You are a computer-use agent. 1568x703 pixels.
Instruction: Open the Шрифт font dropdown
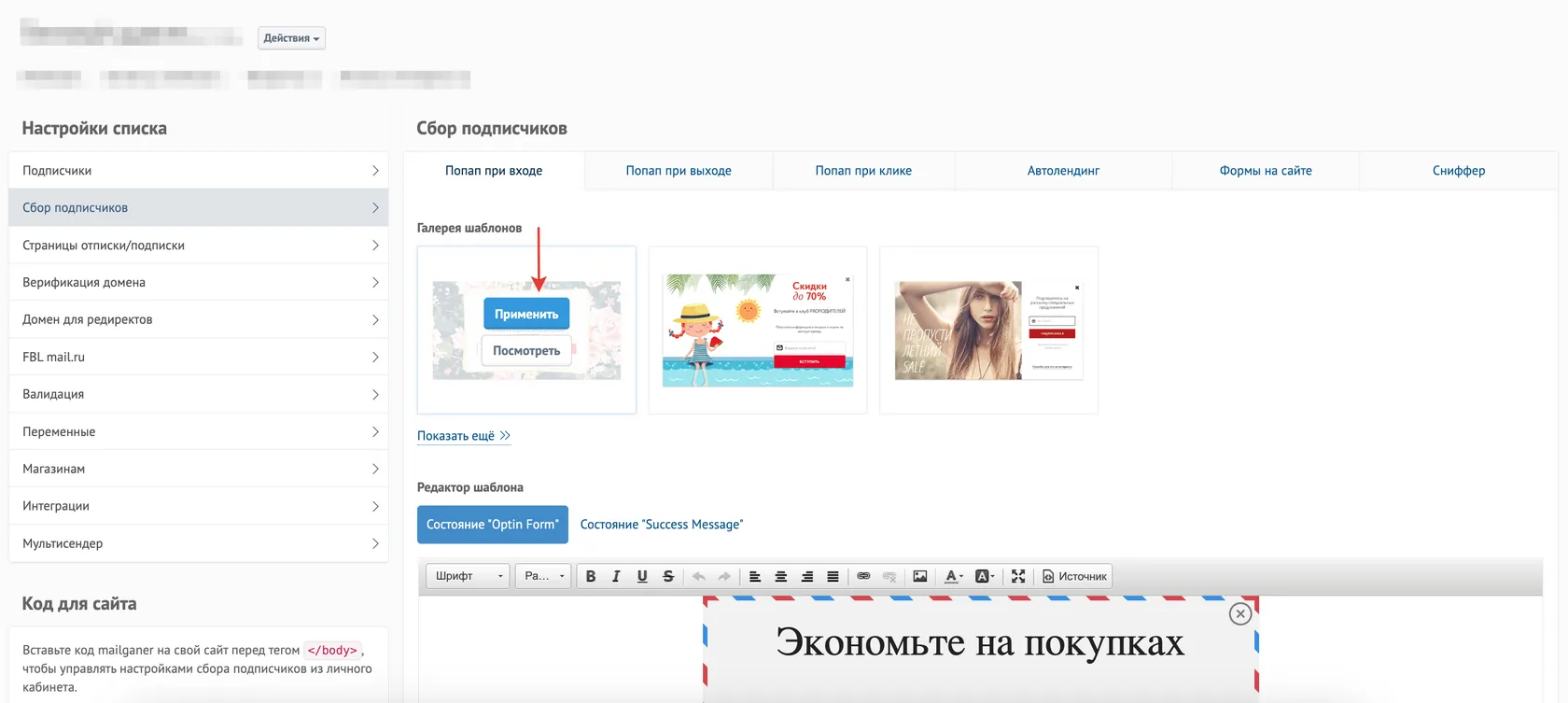pyautogui.click(x=469, y=576)
